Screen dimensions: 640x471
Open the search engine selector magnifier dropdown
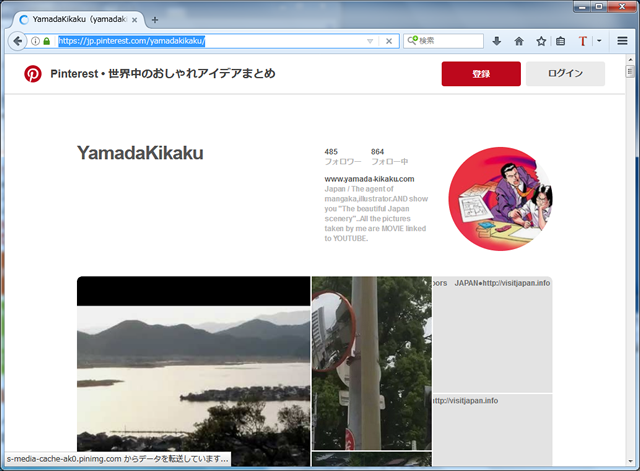click(412, 41)
